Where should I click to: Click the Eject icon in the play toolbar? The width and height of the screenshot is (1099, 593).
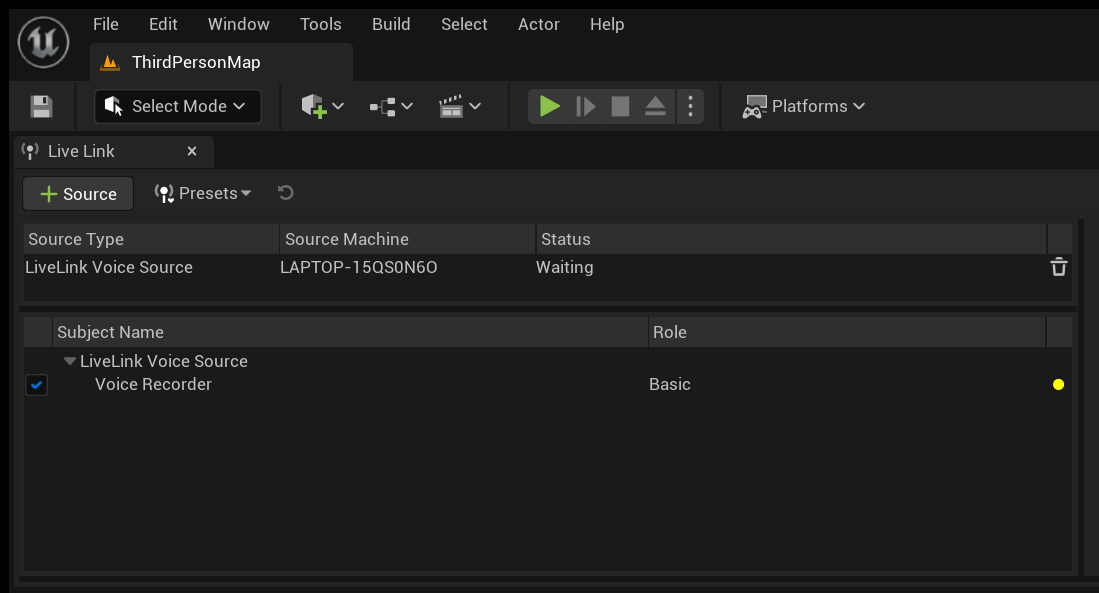655,106
